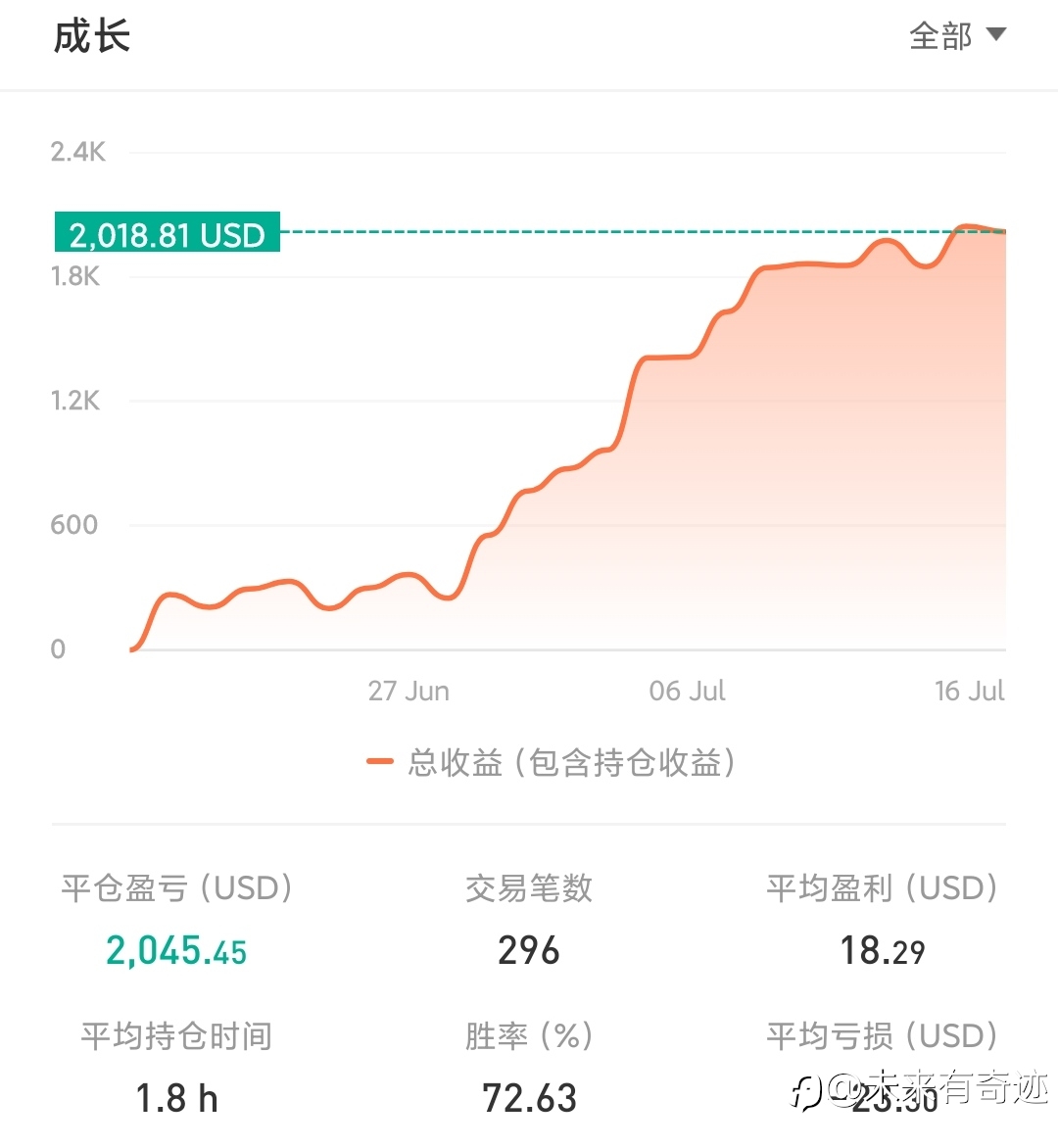Click the 1.2K y-axis label
Image resolution: width=1058 pixels, height=1148 pixels.
75,401
